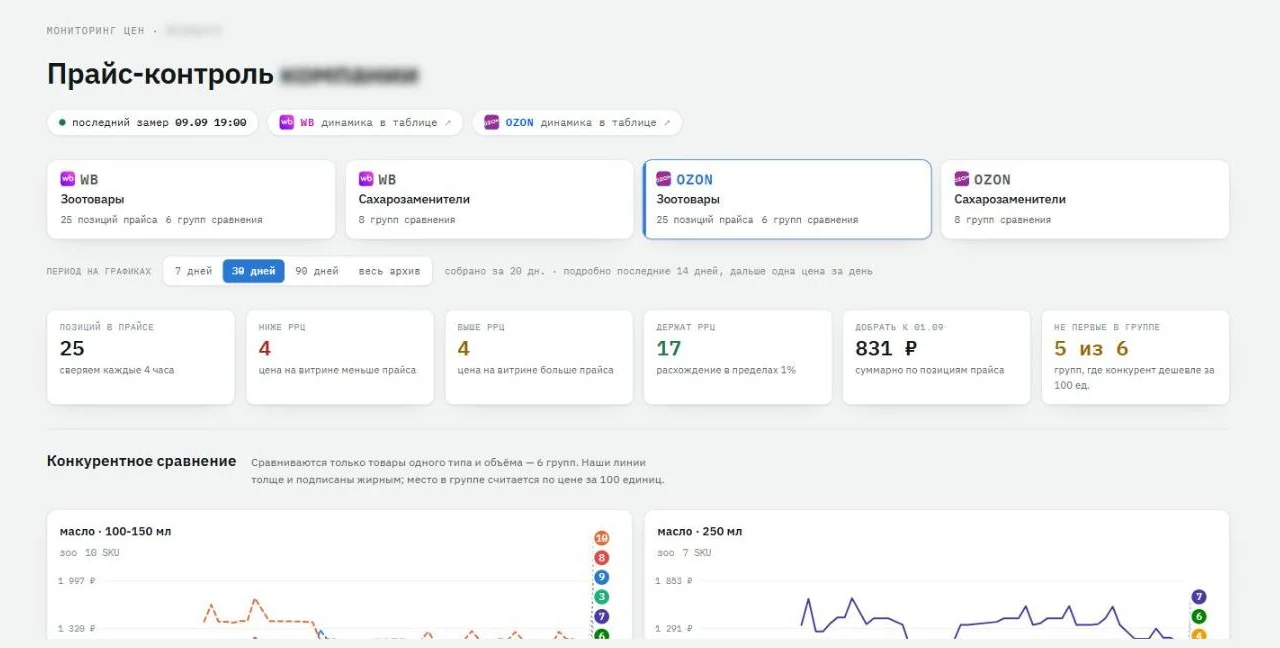Click the Выше РРЦ 4 card
Screen dimensions: 1280x648
point(539,357)
